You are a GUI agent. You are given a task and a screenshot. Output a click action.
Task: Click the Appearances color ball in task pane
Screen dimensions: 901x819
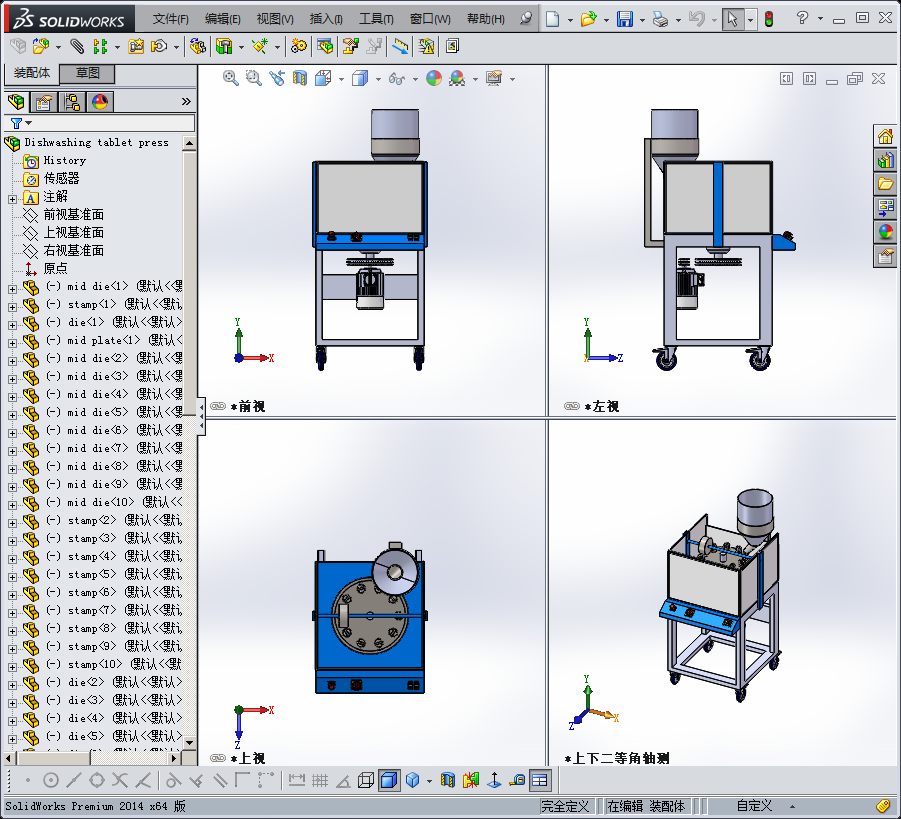[885, 232]
